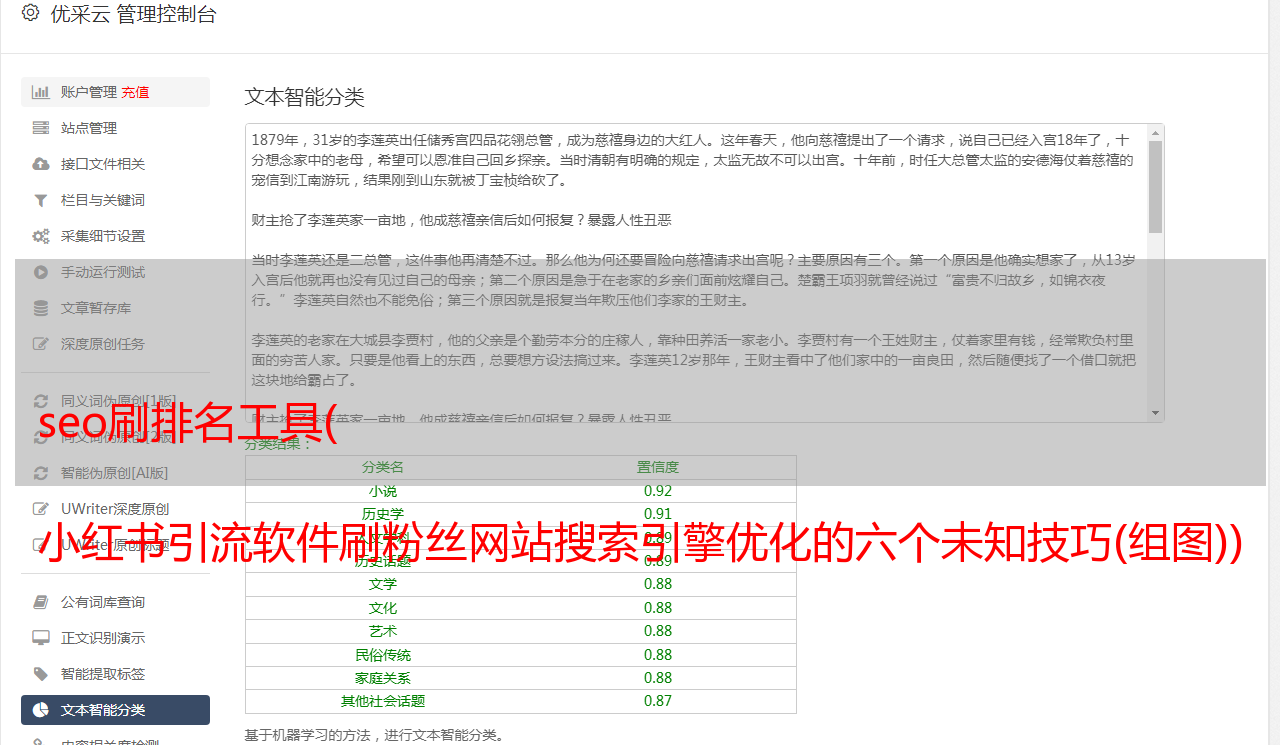The width and height of the screenshot is (1280, 745).
Task: Select the 艺术 category cell
Action: pyautogui.click(x=383, y=631)
